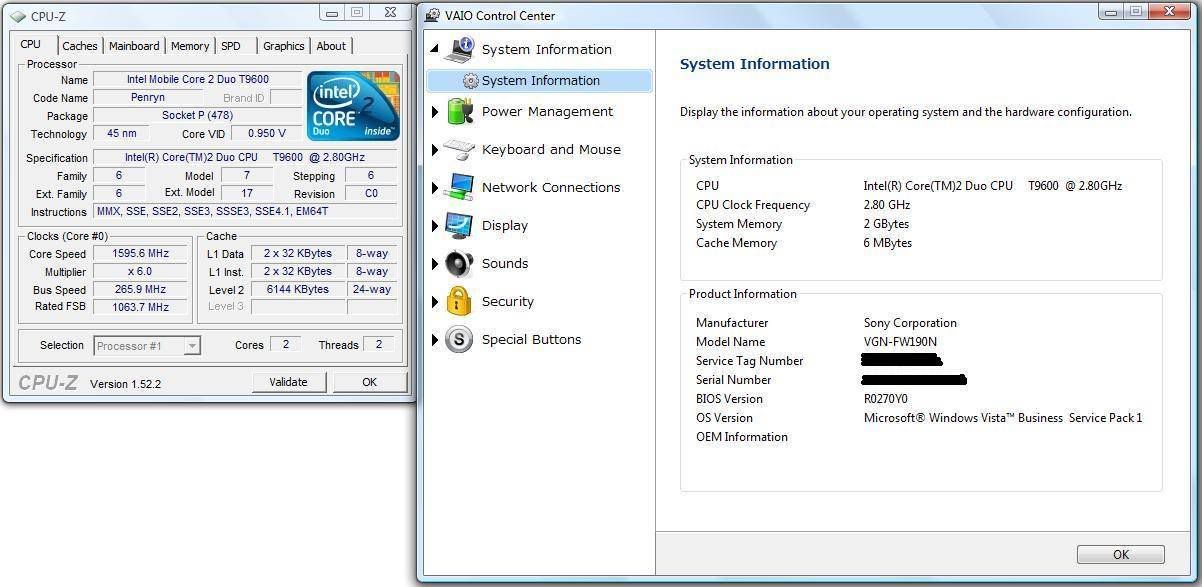Expand the Keyboard and Mouse category arrow

[x=435, y=150]
